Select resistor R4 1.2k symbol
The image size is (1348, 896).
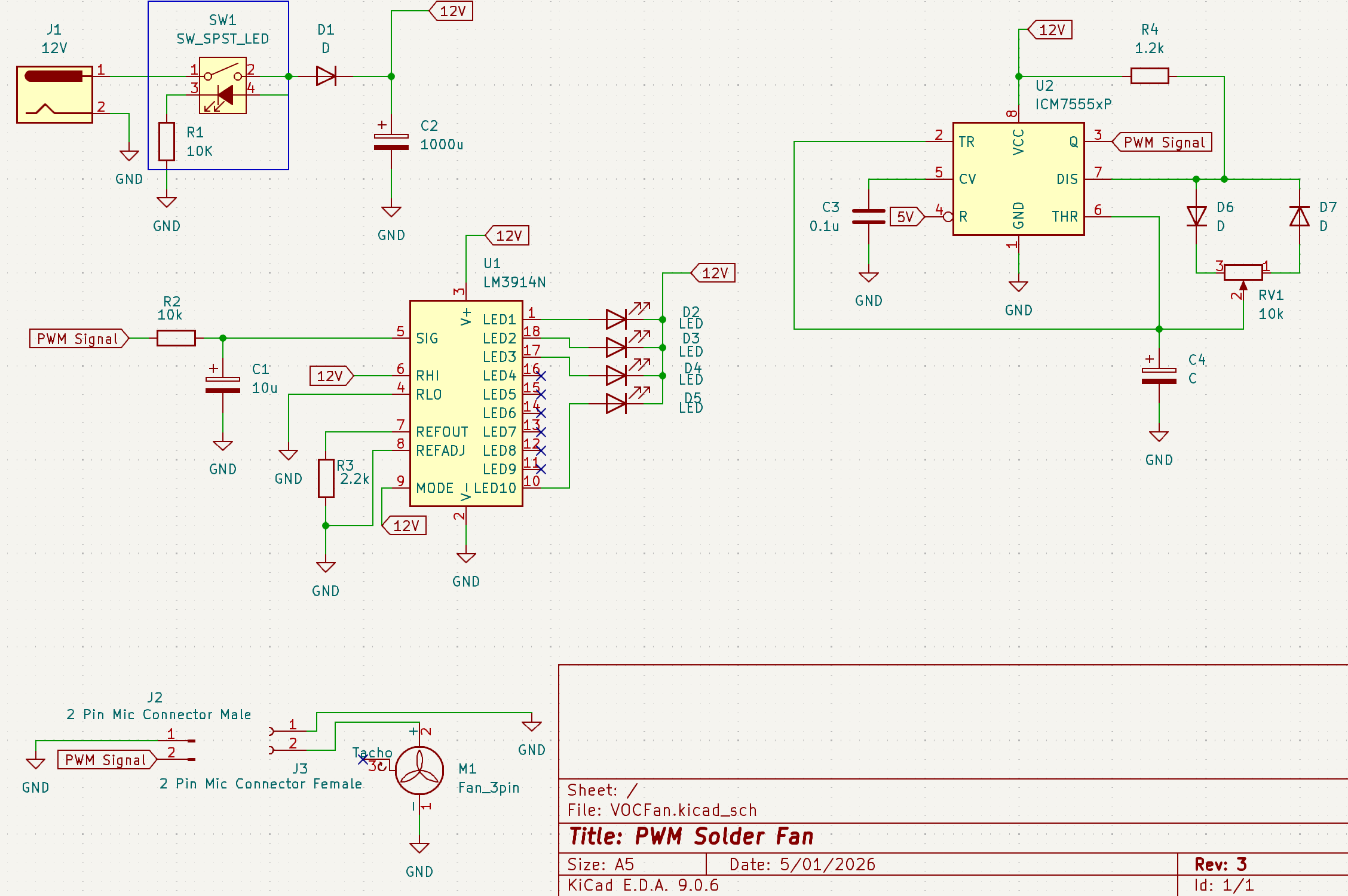tap(1150, 76)
